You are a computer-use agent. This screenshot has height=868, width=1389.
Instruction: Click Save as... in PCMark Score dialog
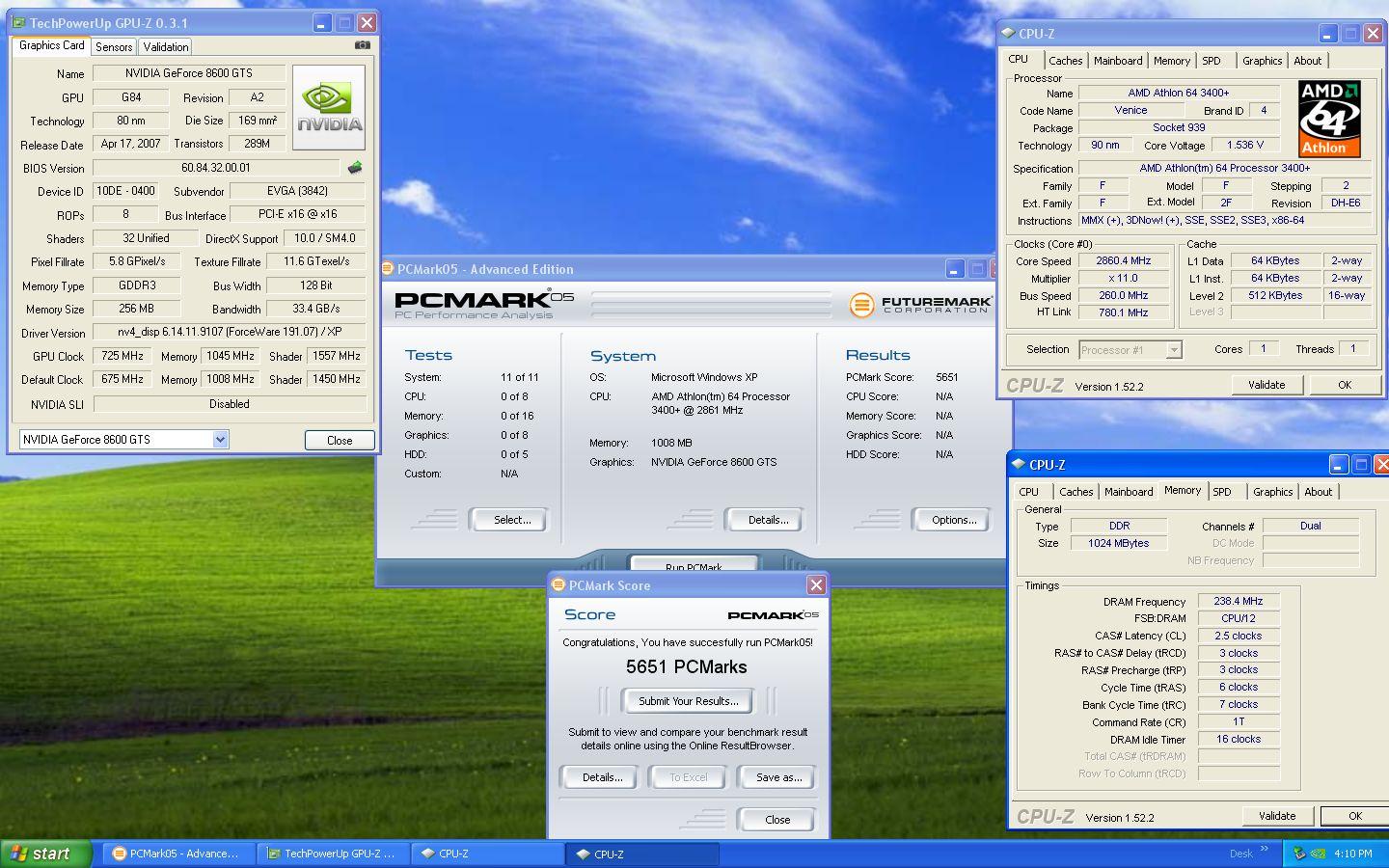coord(778,777)
